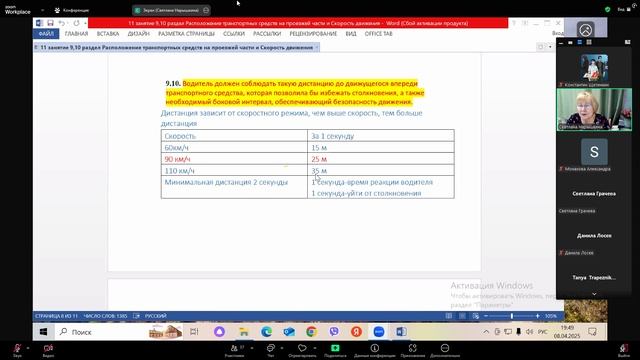Open Google Chrome from the taskbar
640x360 pixels.
point(311,332)
